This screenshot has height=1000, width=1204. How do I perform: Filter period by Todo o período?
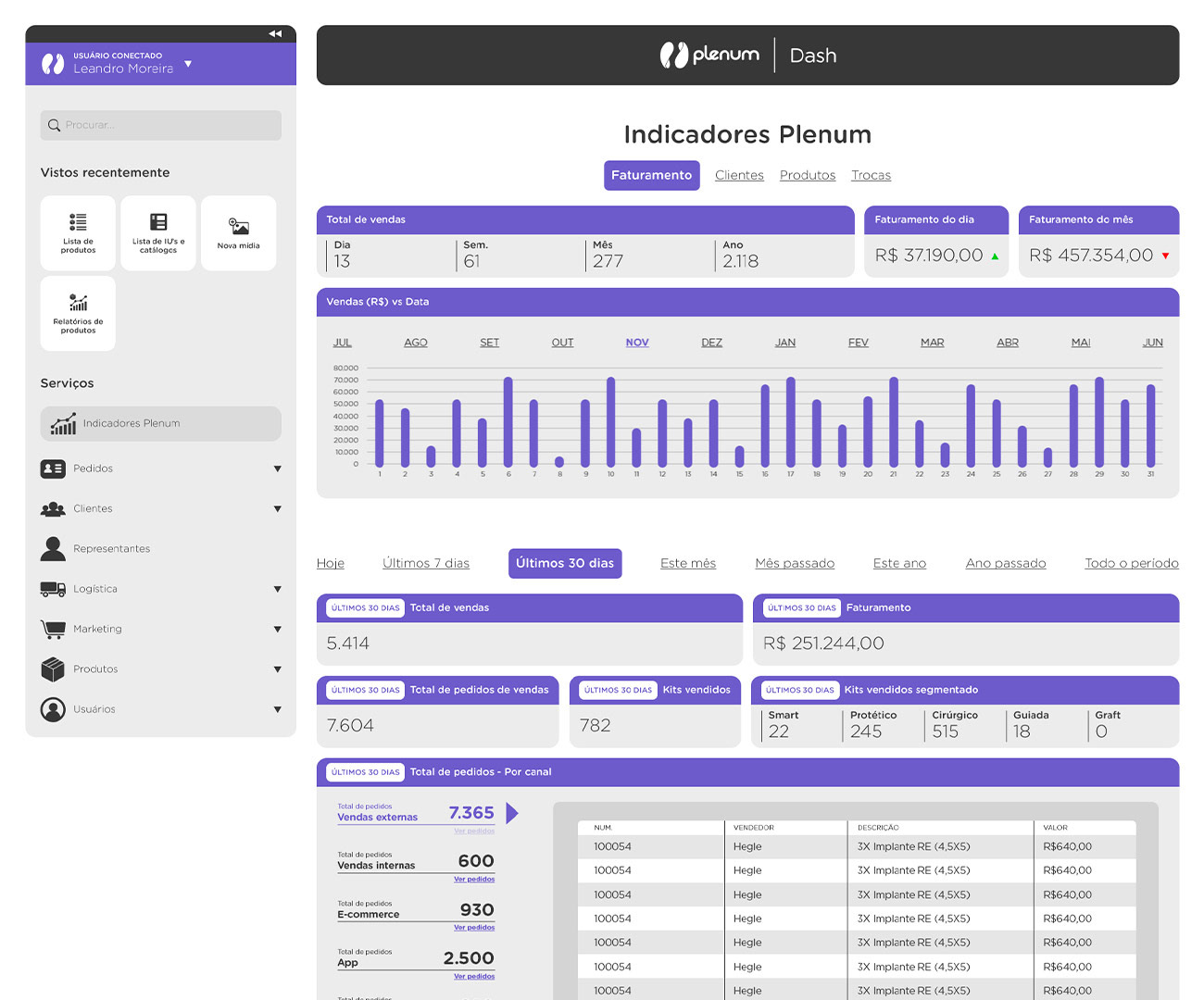pyautogui.click(x=1132, y=563)
